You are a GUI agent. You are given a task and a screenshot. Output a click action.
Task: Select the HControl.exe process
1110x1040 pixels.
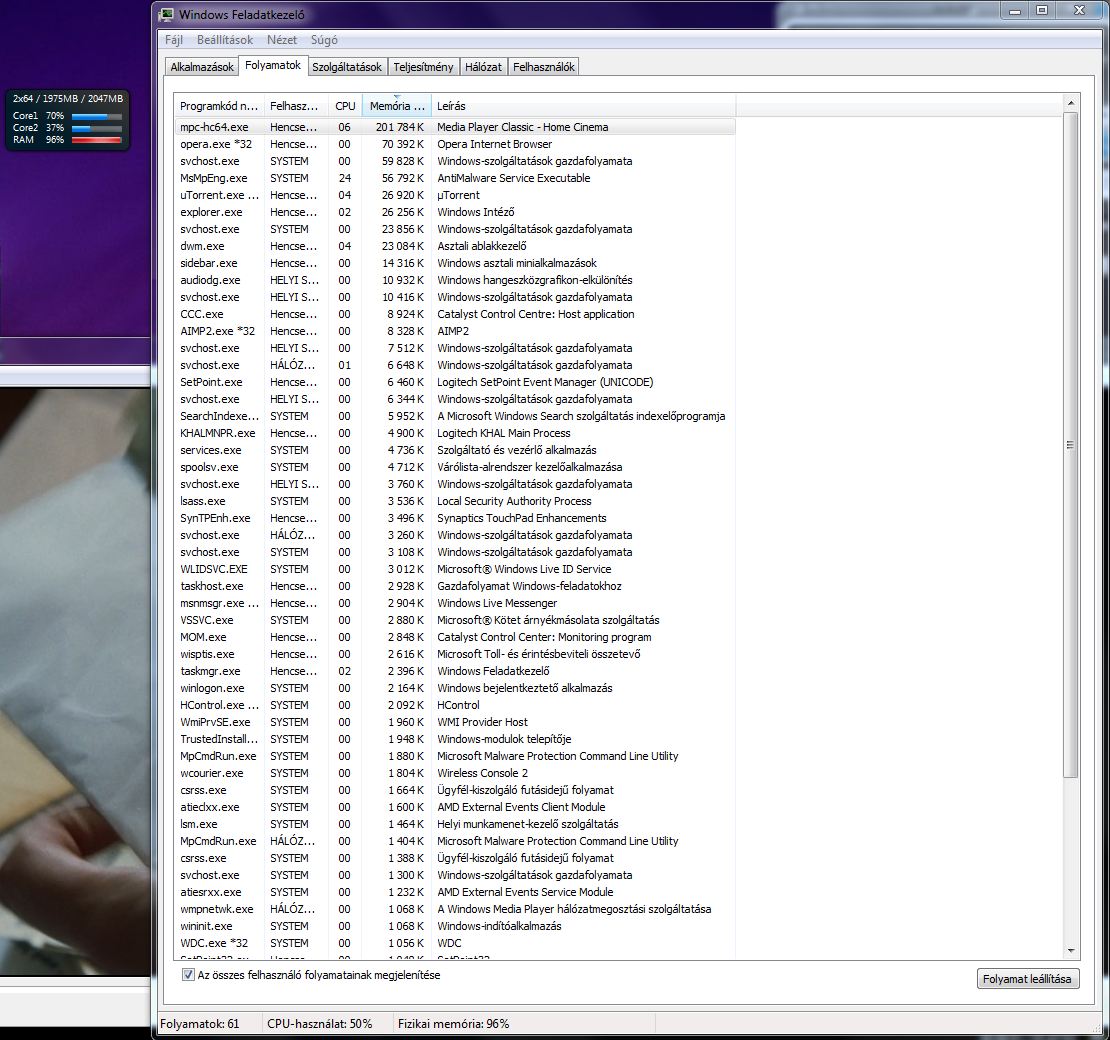tap(455, 704)
